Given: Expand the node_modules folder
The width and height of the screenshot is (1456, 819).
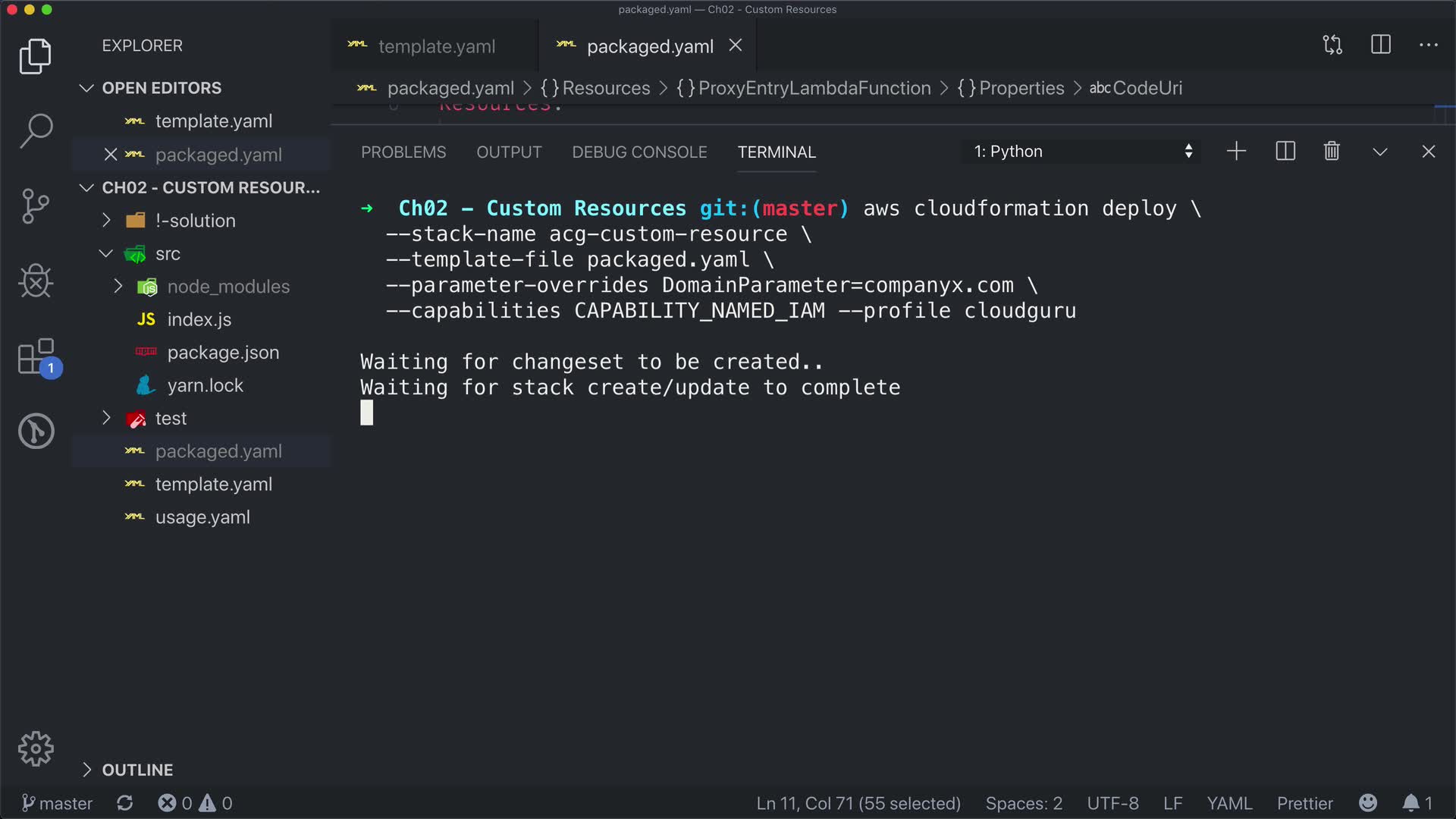Looking at the screenshot, I should point(227,287).
